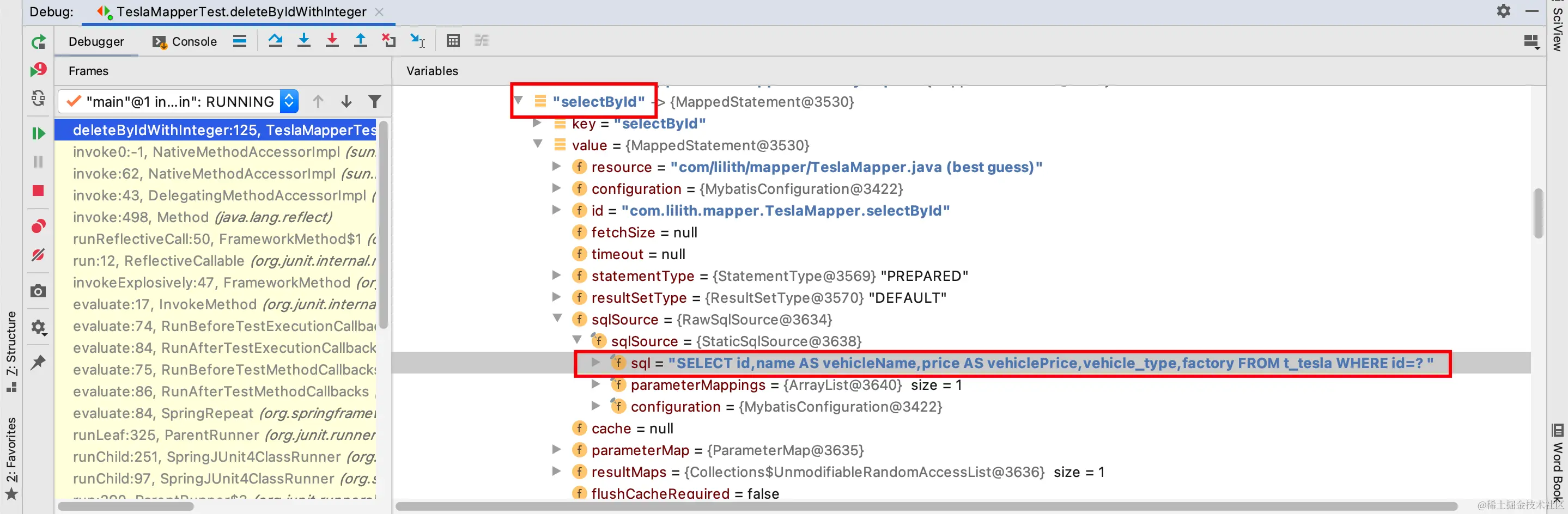The image size is (1568, 514).
Task: Run to cursor
Action: coord(417,41)
